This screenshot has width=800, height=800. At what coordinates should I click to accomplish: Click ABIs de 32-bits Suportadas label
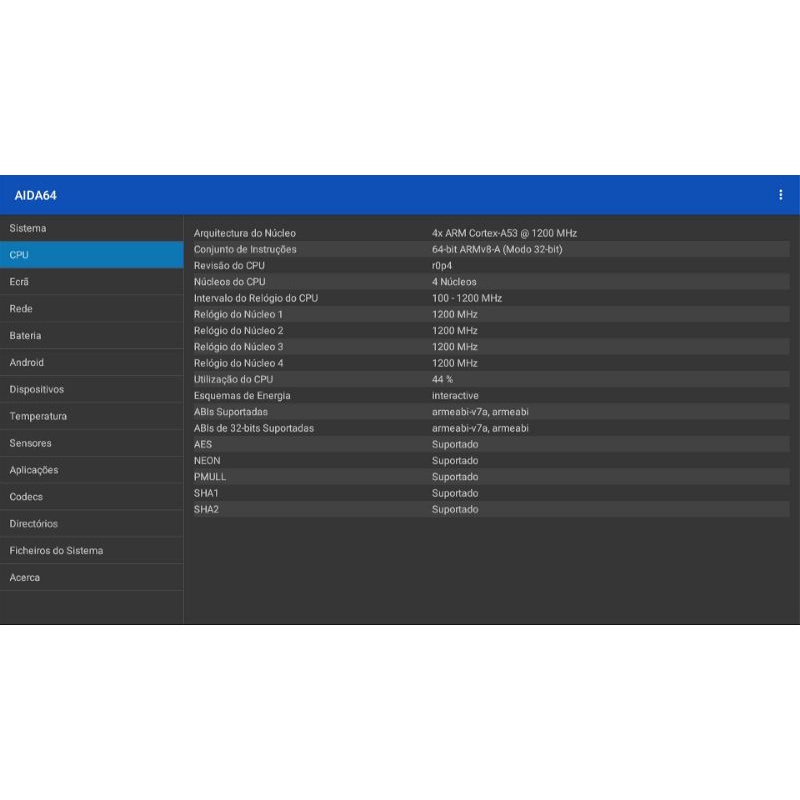[254, 428]
